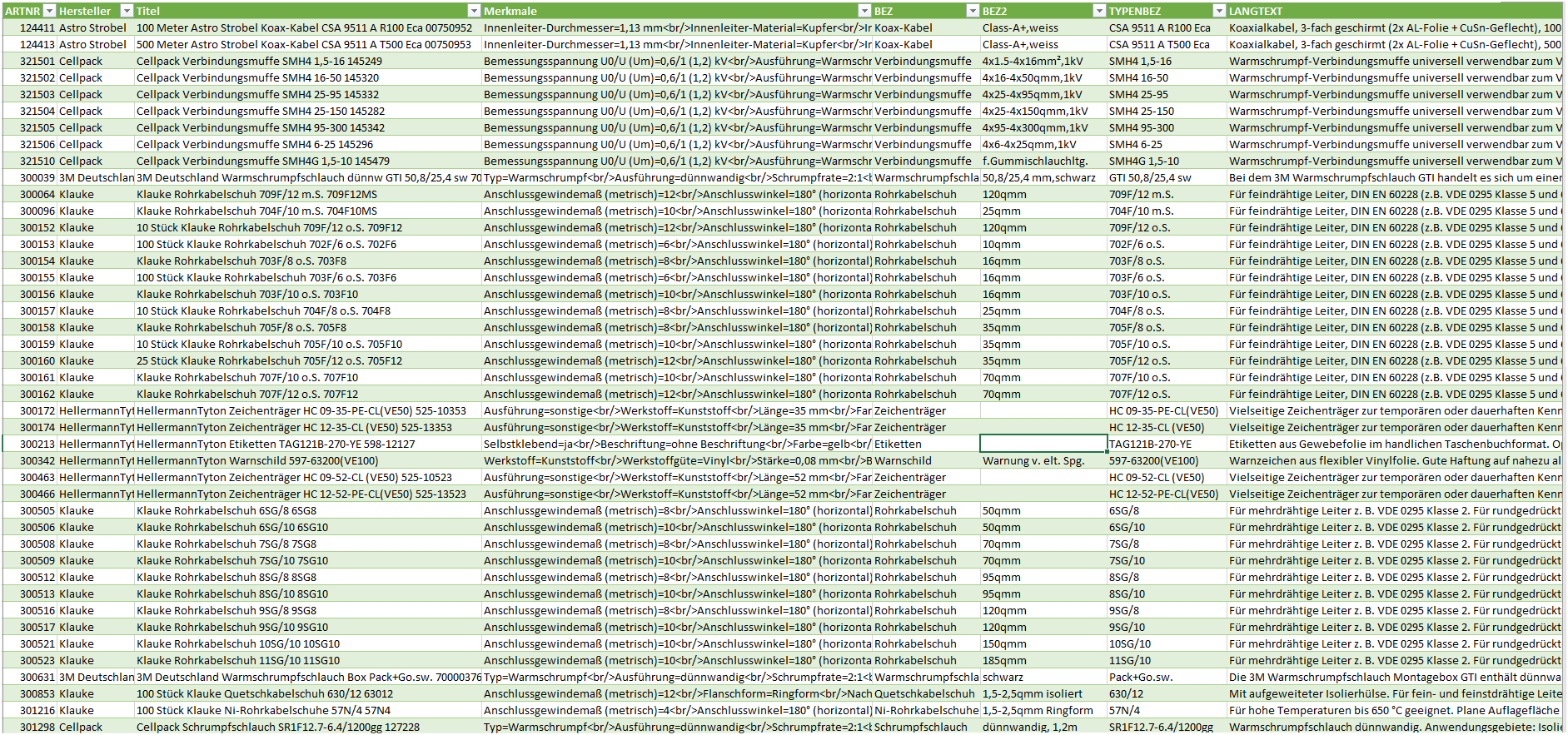Viewport: 1568px width, 735px height.
Task: Select BEZ cell 'Warnschild'
Action: (x=926, y=460)
